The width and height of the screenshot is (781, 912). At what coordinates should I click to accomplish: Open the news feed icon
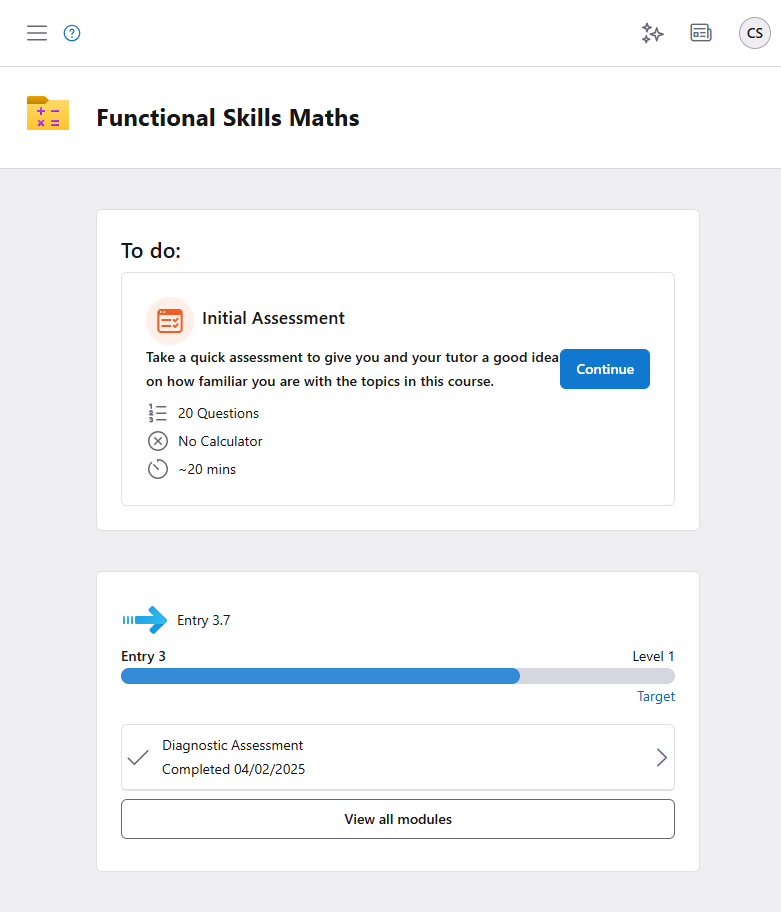point(701,33)
